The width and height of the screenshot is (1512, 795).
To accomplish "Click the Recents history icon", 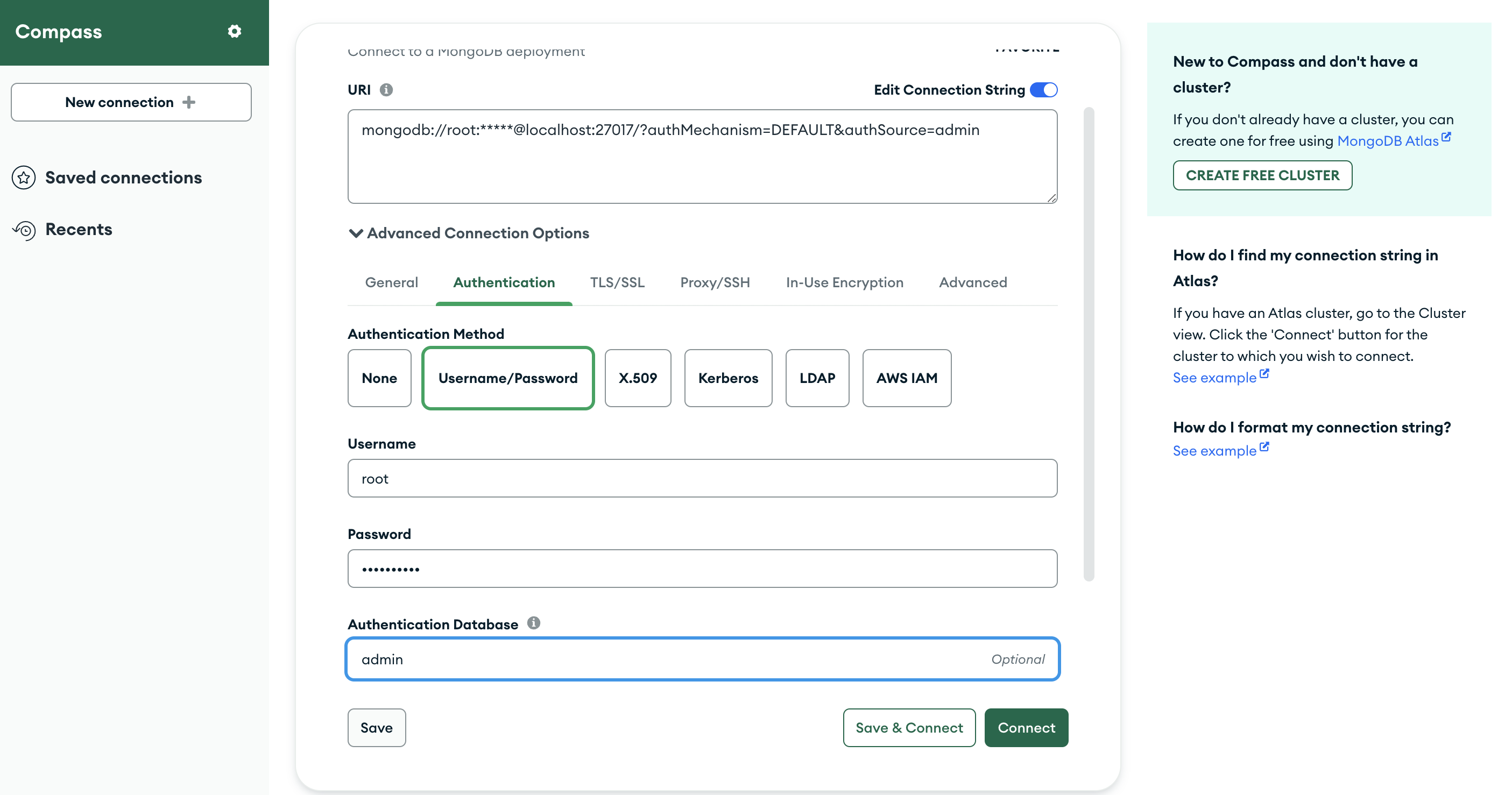I will click(25, 230).
